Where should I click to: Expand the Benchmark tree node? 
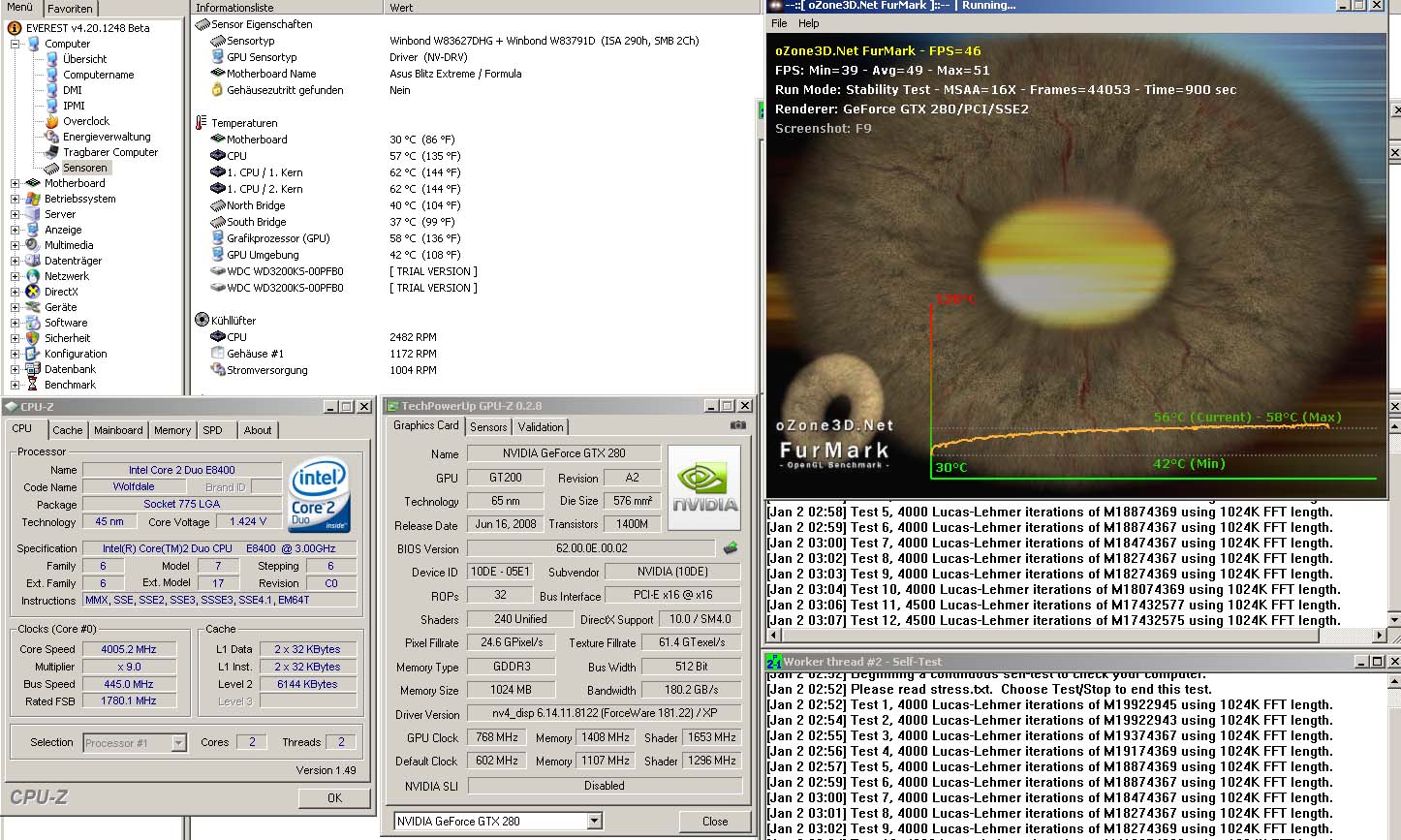coord(15,385)
